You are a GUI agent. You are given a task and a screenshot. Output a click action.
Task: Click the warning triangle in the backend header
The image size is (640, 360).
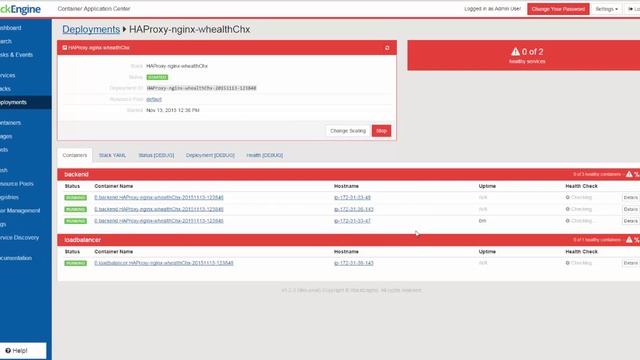pos(629,174)
